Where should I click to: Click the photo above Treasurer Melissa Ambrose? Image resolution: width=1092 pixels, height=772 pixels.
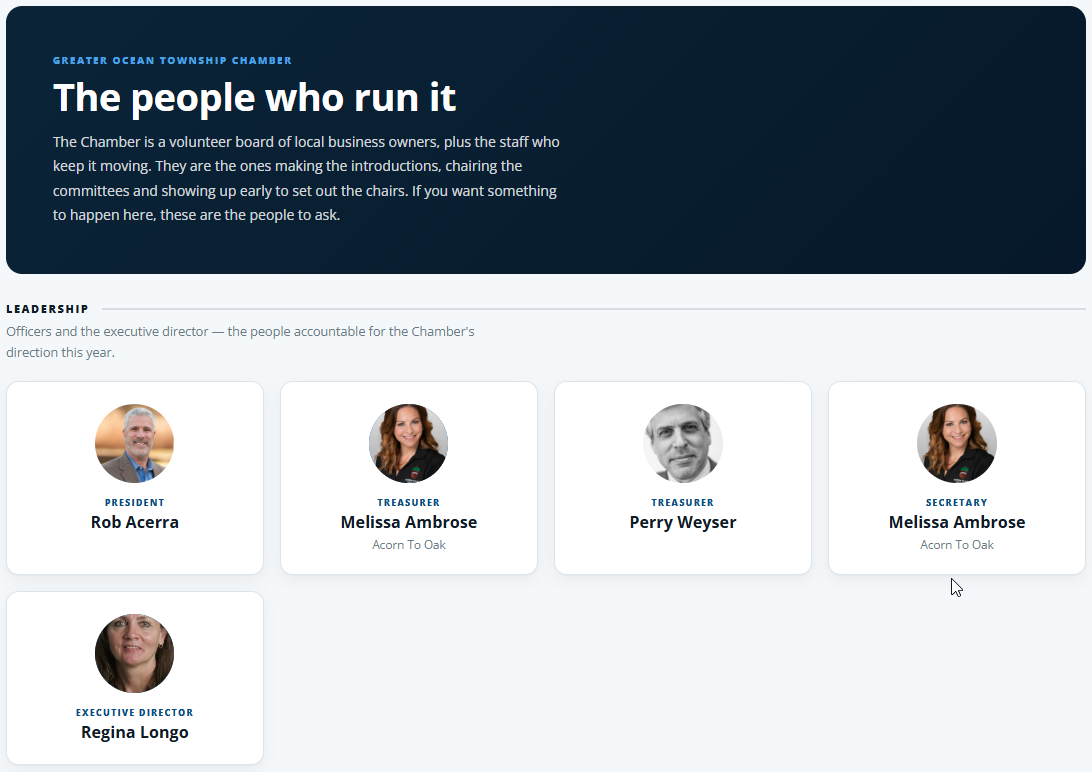click(409, 443)
